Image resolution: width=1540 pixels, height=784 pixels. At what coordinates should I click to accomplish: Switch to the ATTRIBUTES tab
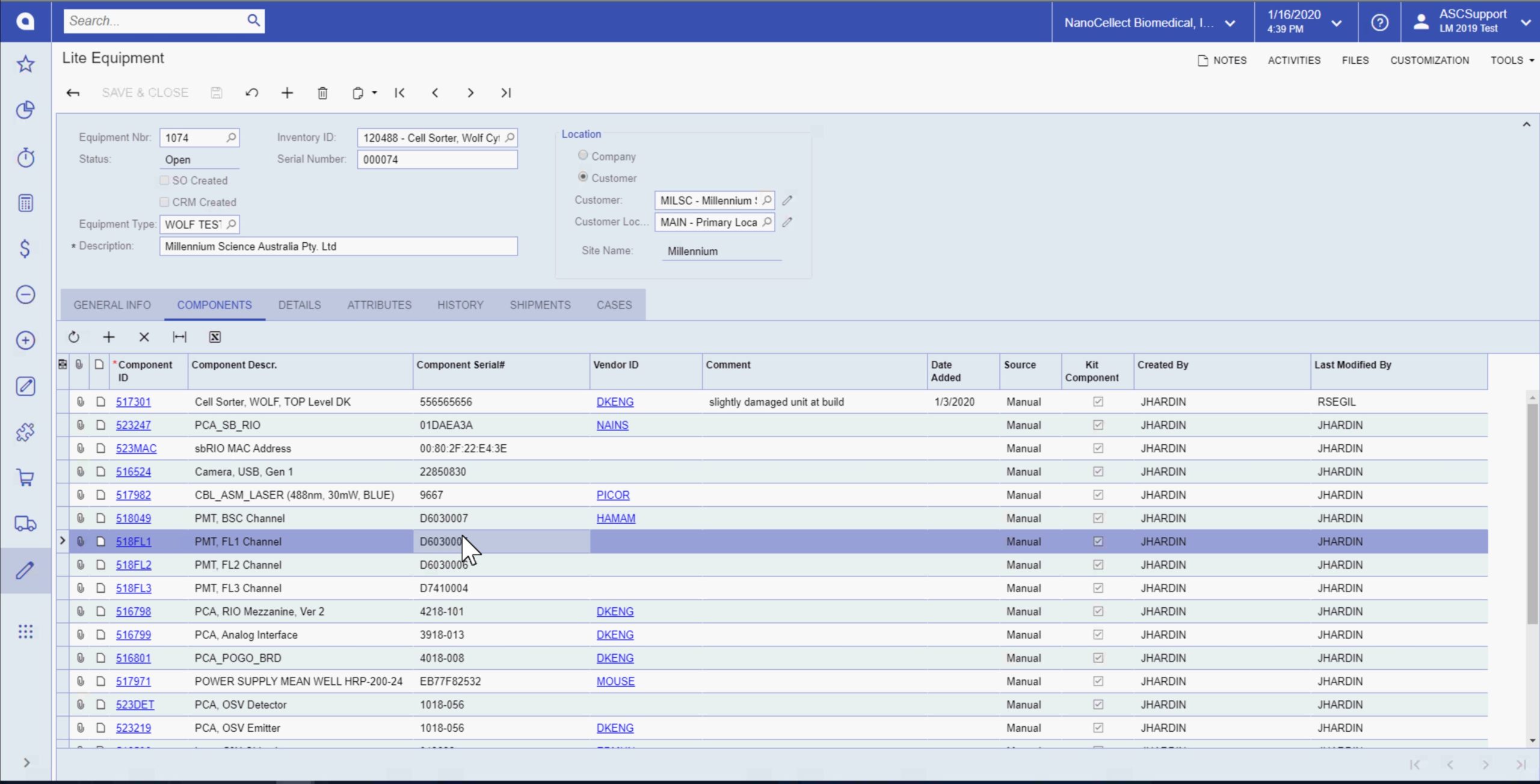[379, 305]
